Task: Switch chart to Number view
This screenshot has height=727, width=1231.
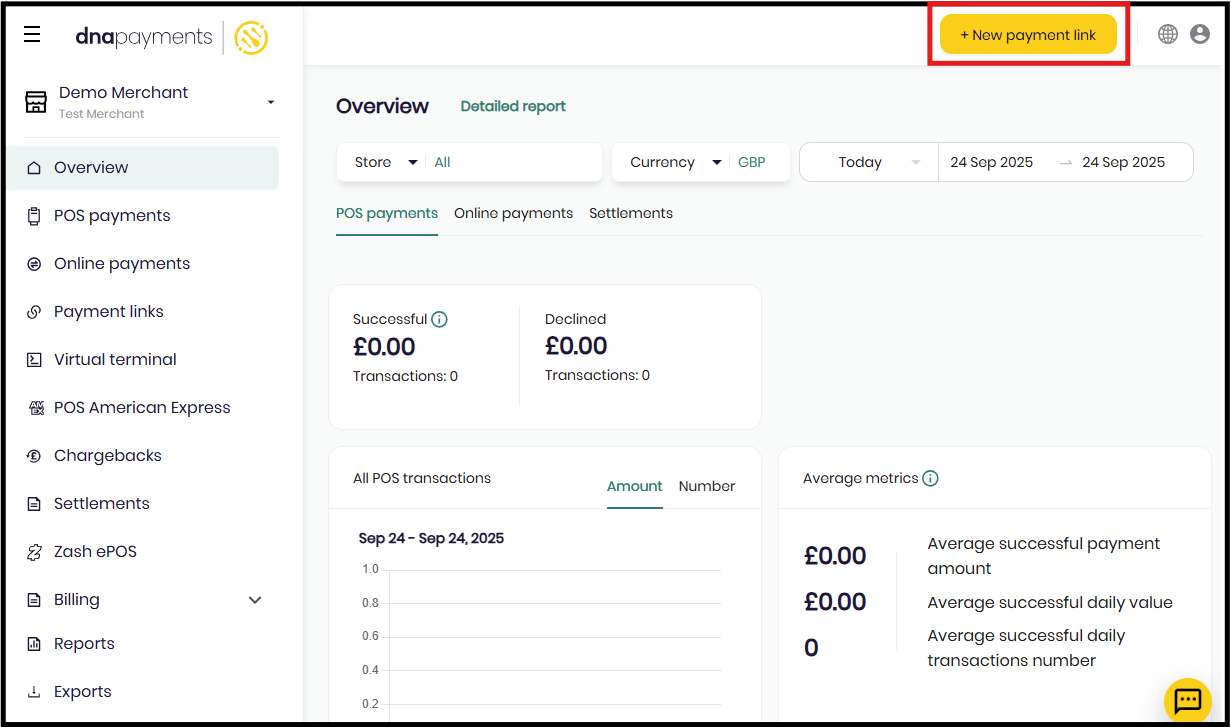Action: (706, 487)
